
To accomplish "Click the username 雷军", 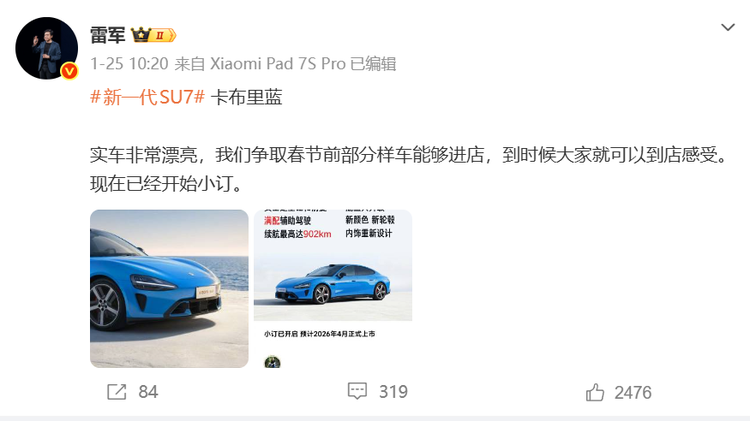I will [x=108, y=35].
